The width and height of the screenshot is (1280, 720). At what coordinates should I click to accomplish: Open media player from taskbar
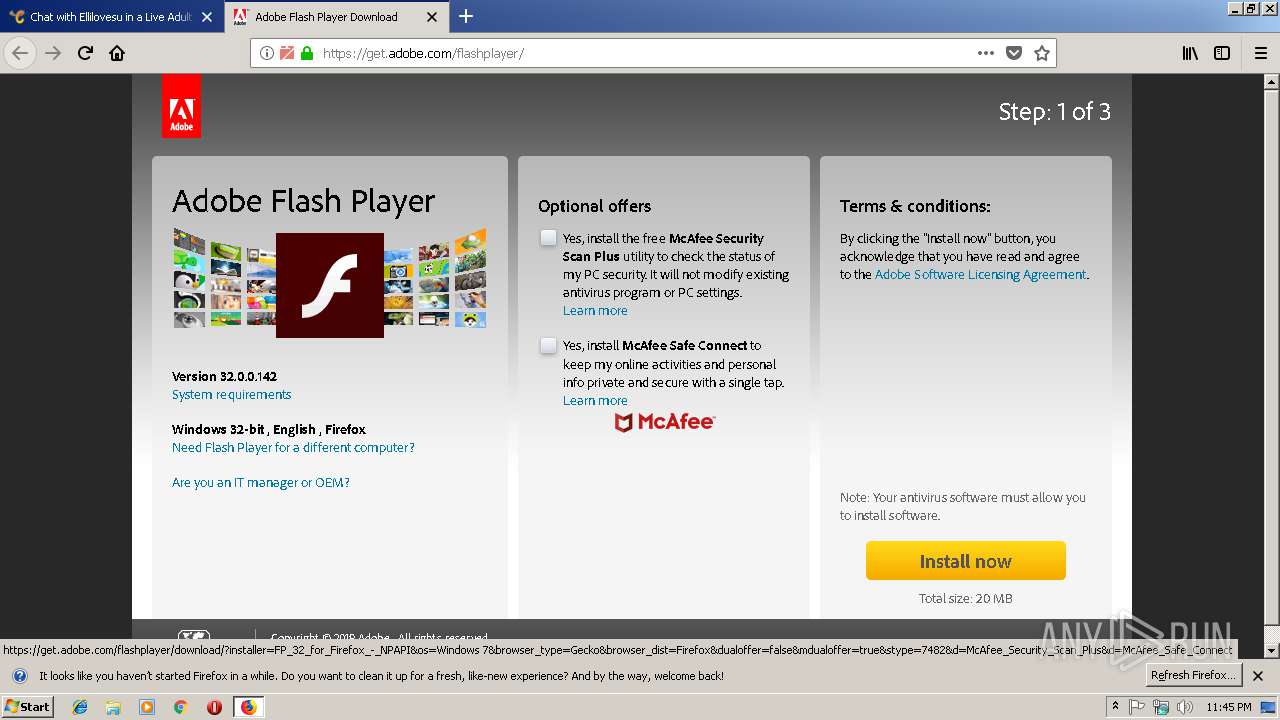(147, 707)
